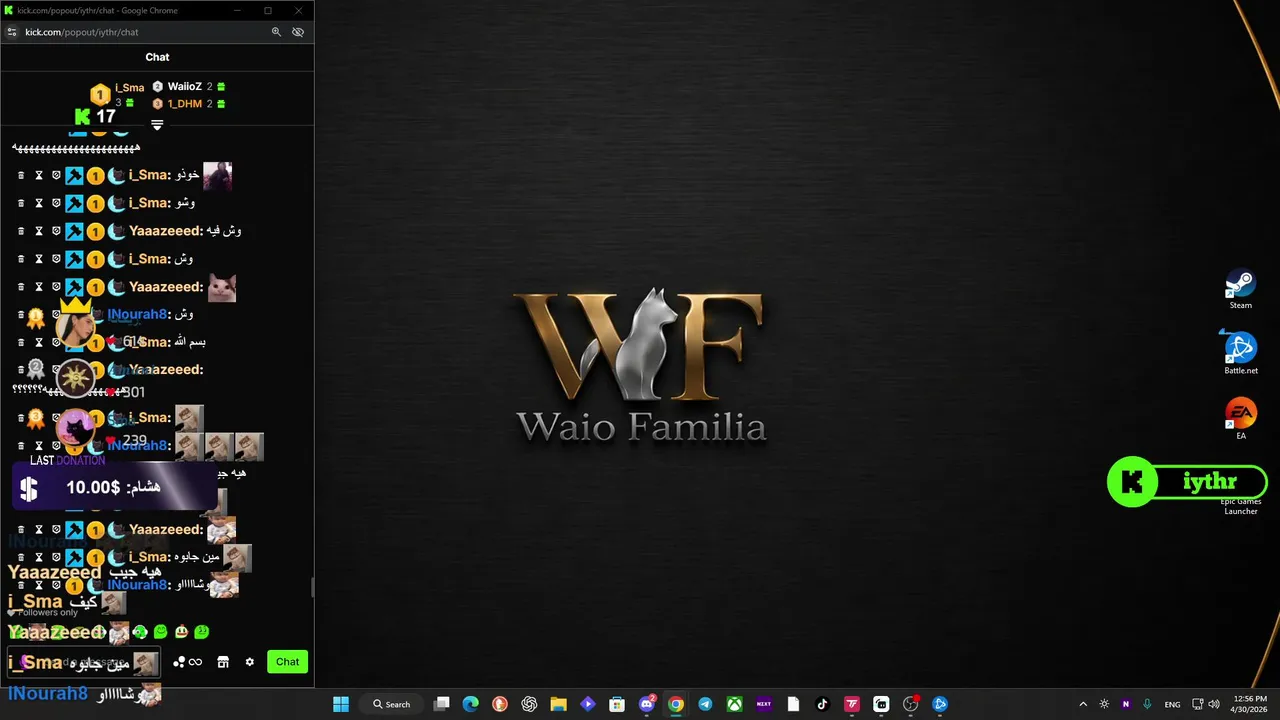Delete the 'Yaaazeeed: وش فيه' message
Viewport: 1280px width, 720px height.
click(x=21, y=231)
